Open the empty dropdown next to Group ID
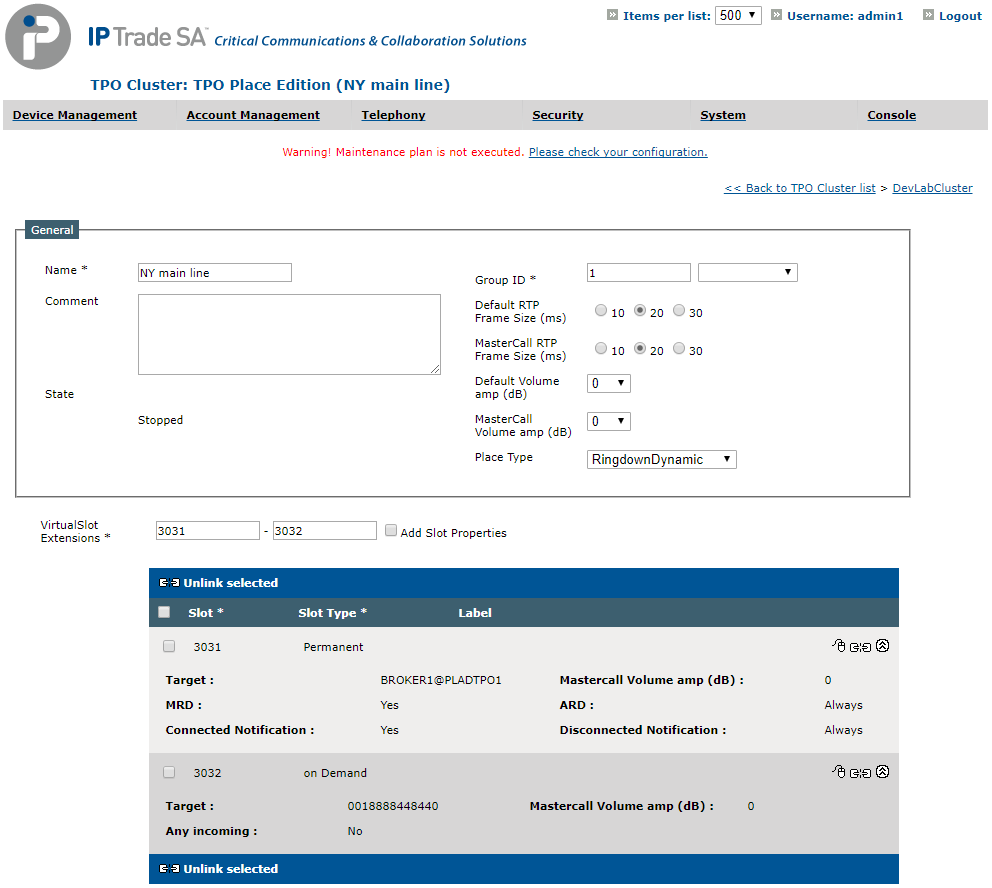This screenshot has width=992, height=888. point(748,273)
